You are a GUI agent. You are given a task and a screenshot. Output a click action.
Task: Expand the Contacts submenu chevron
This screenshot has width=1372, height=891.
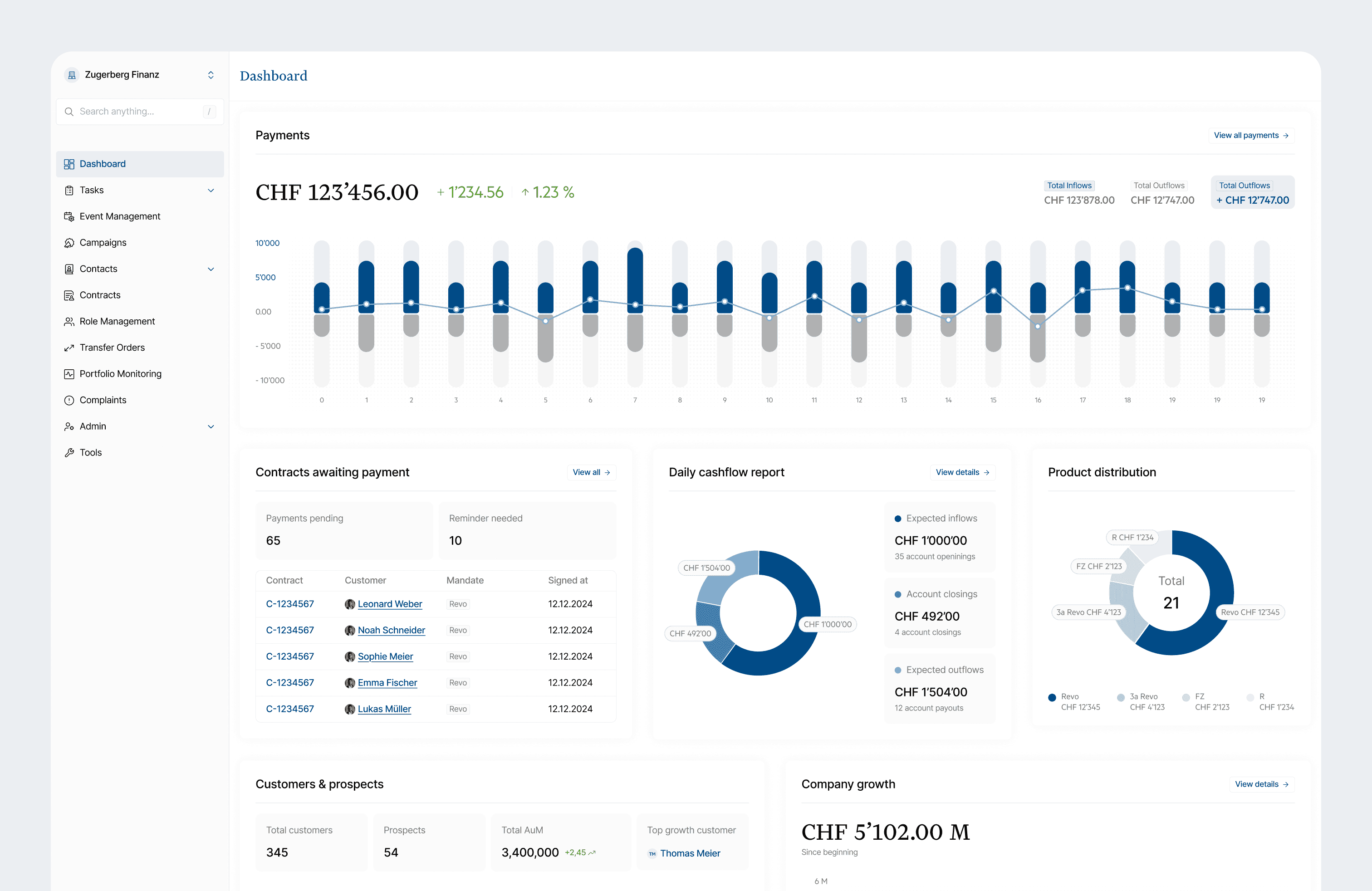click(211, 269)
